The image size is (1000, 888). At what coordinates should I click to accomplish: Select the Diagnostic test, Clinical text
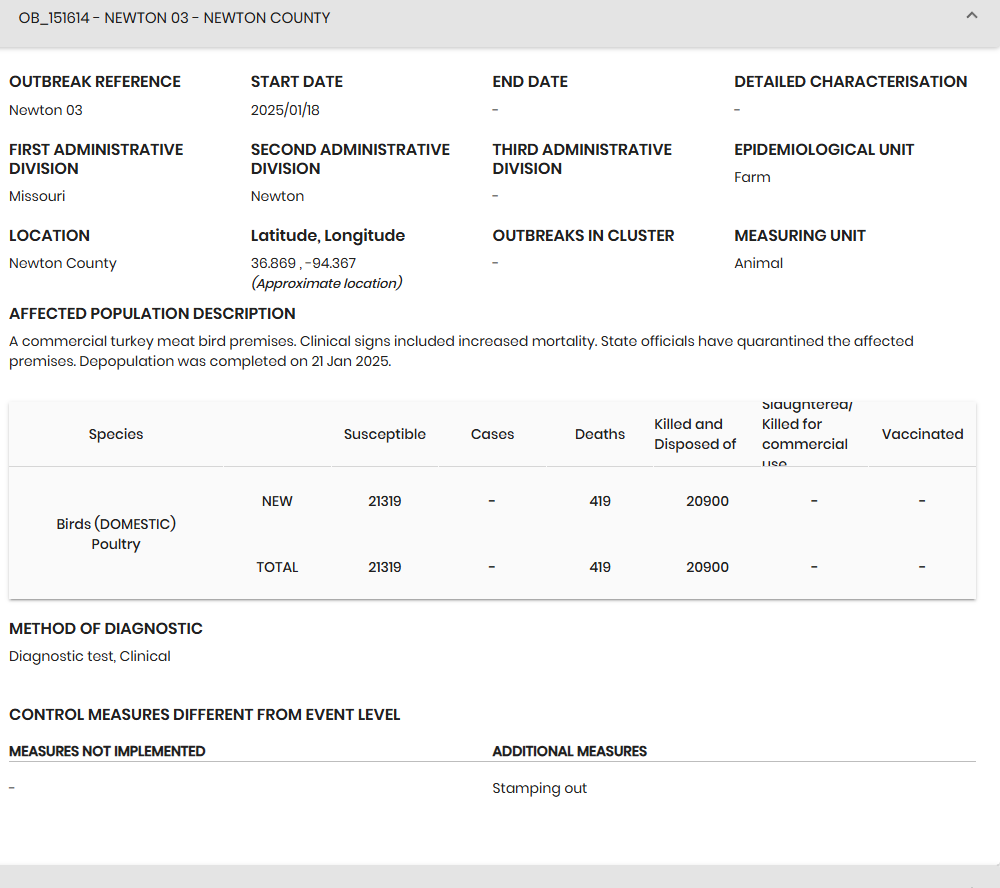point(90,656)
